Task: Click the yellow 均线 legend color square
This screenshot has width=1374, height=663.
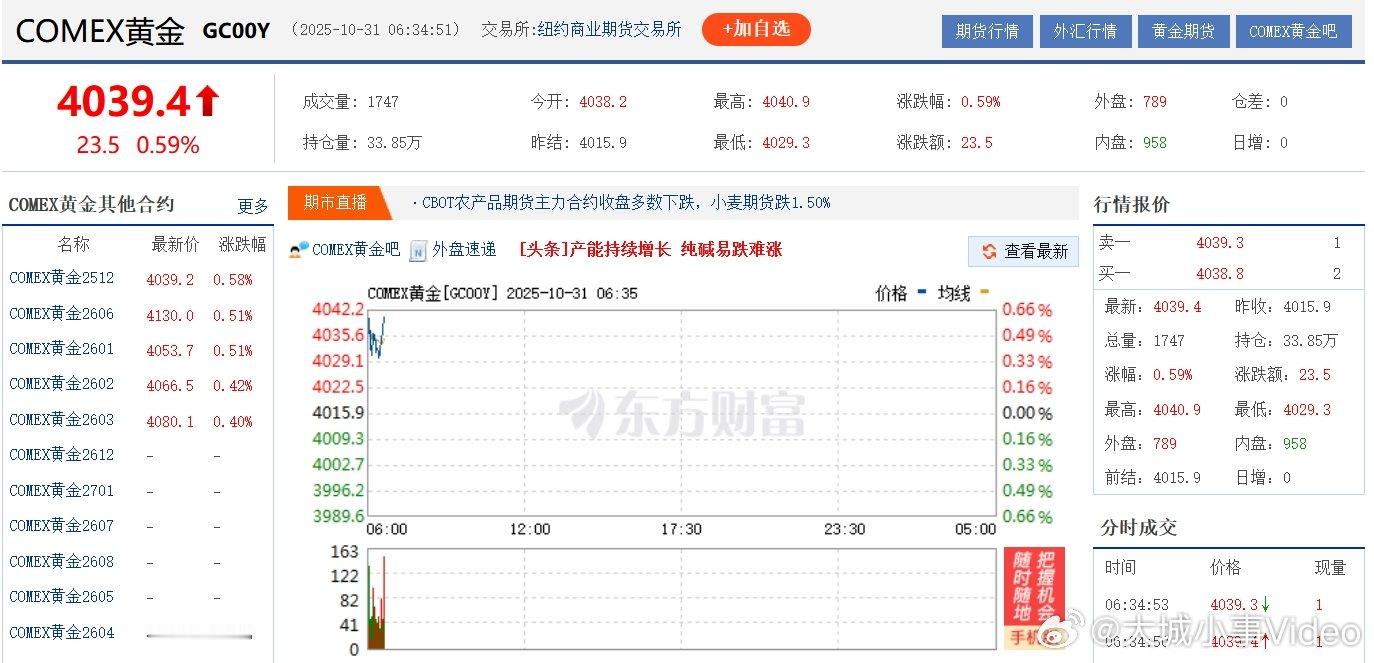Action: click(x=983, y=293)
